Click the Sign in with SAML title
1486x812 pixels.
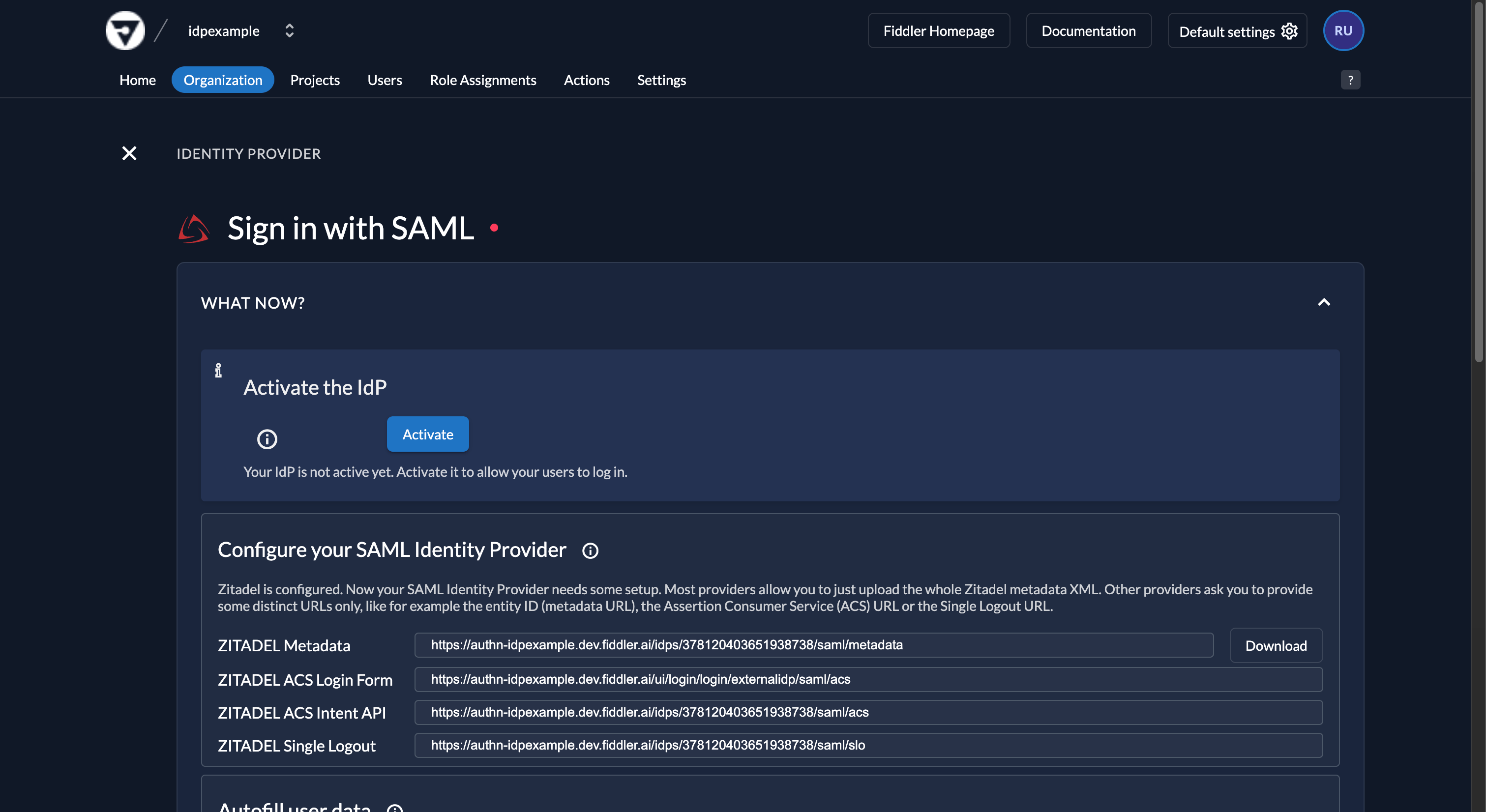351,229
